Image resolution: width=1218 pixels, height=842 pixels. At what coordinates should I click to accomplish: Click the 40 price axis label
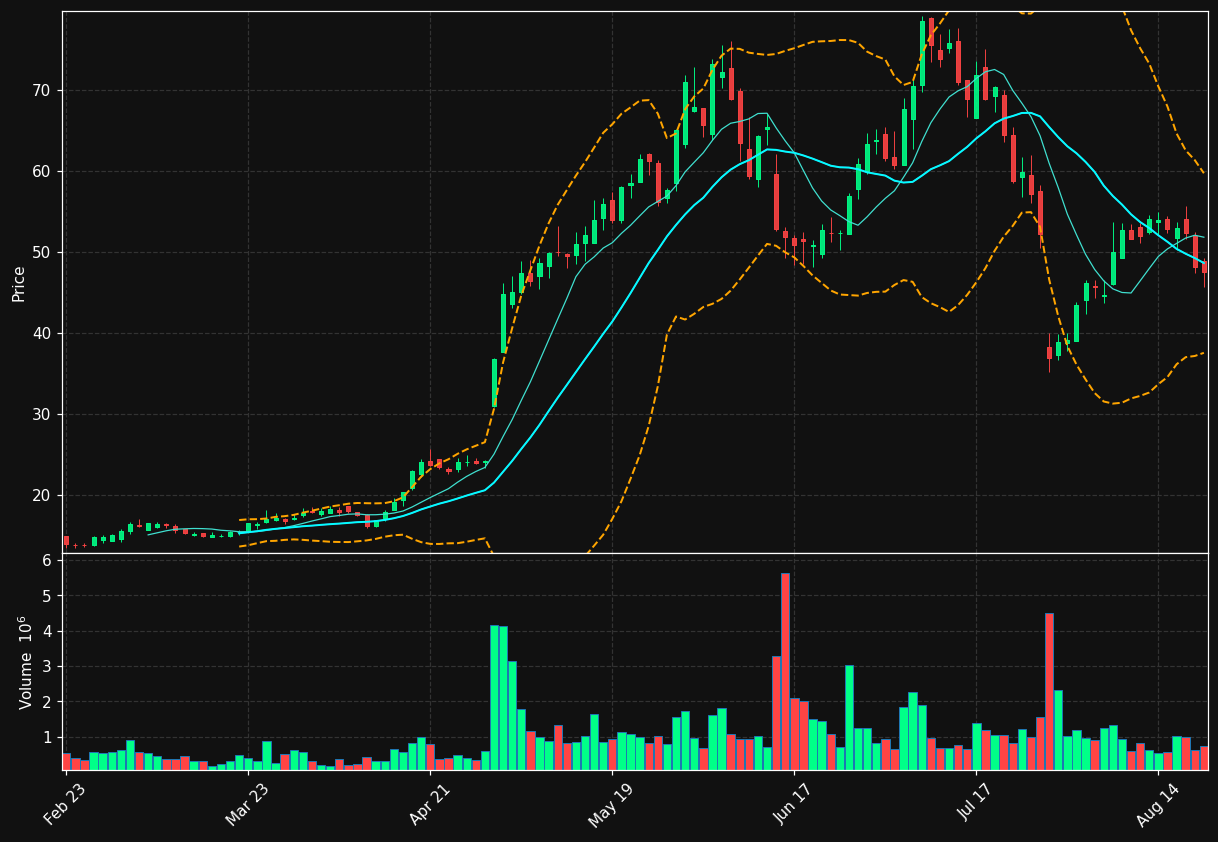tap(41, 334)
